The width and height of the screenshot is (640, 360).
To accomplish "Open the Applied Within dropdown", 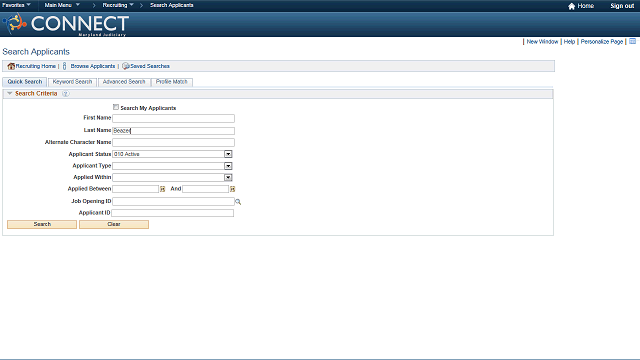I will [228, 178].
